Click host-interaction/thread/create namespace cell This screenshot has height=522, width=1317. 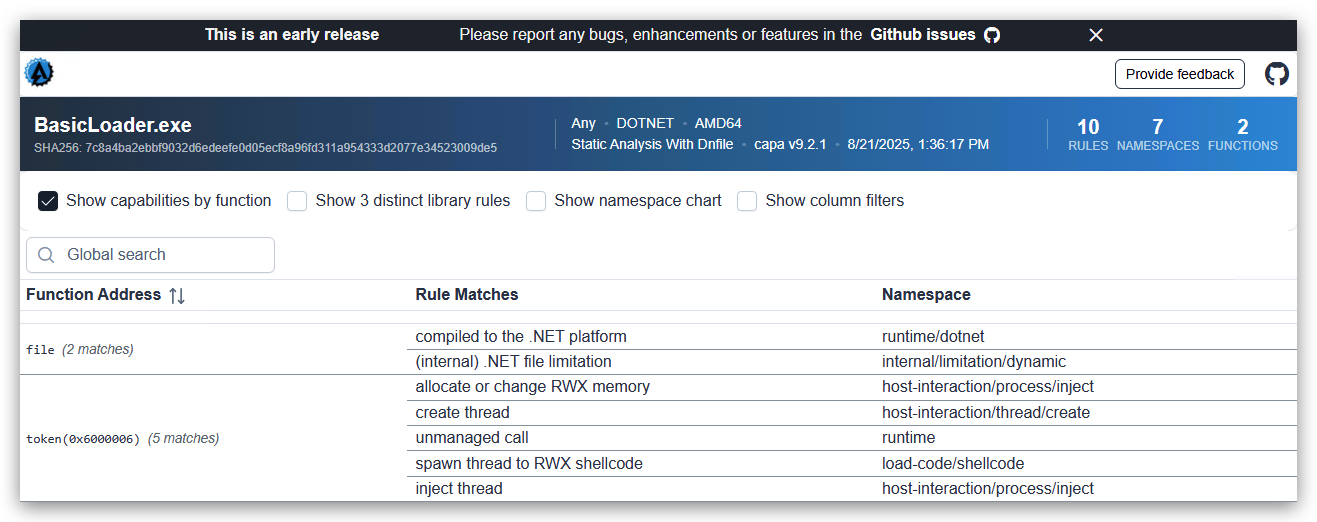point(986,413)
